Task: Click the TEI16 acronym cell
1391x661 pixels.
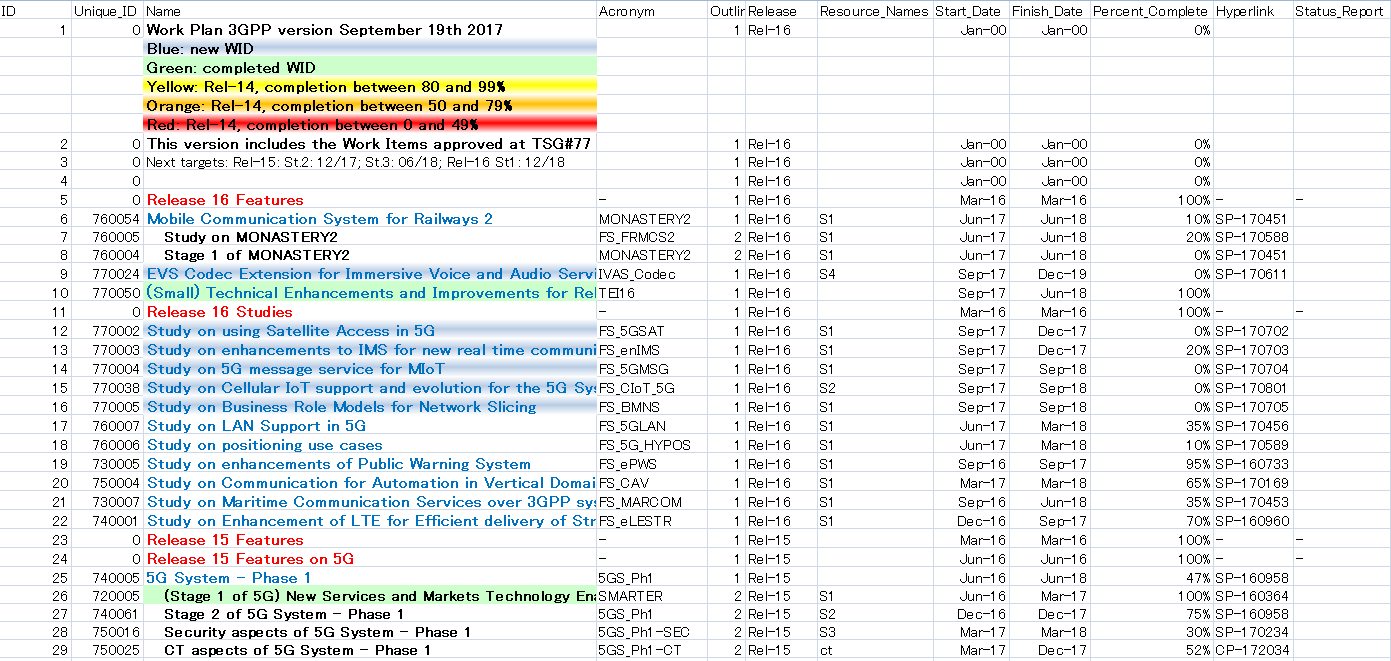Action: (x=652, y=293)
